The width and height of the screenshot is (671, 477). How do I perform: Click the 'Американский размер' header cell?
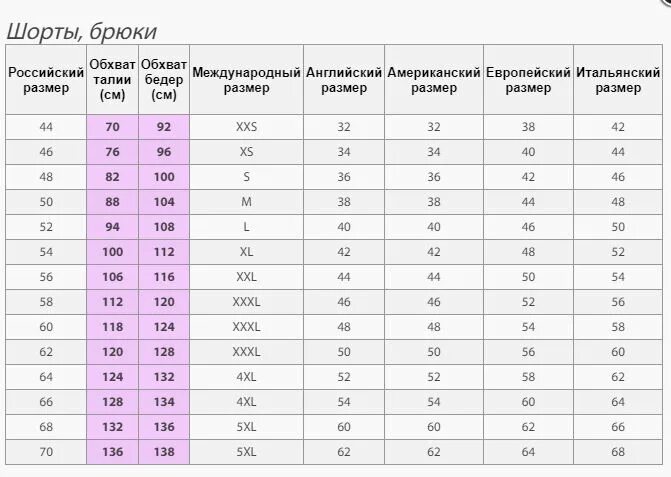pos(434,80)
